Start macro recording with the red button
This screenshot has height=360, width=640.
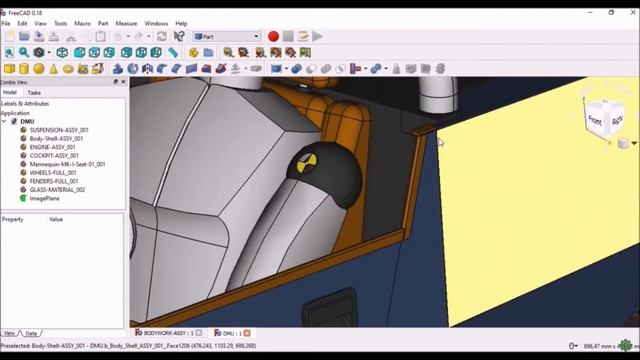[x=273, y=36]
